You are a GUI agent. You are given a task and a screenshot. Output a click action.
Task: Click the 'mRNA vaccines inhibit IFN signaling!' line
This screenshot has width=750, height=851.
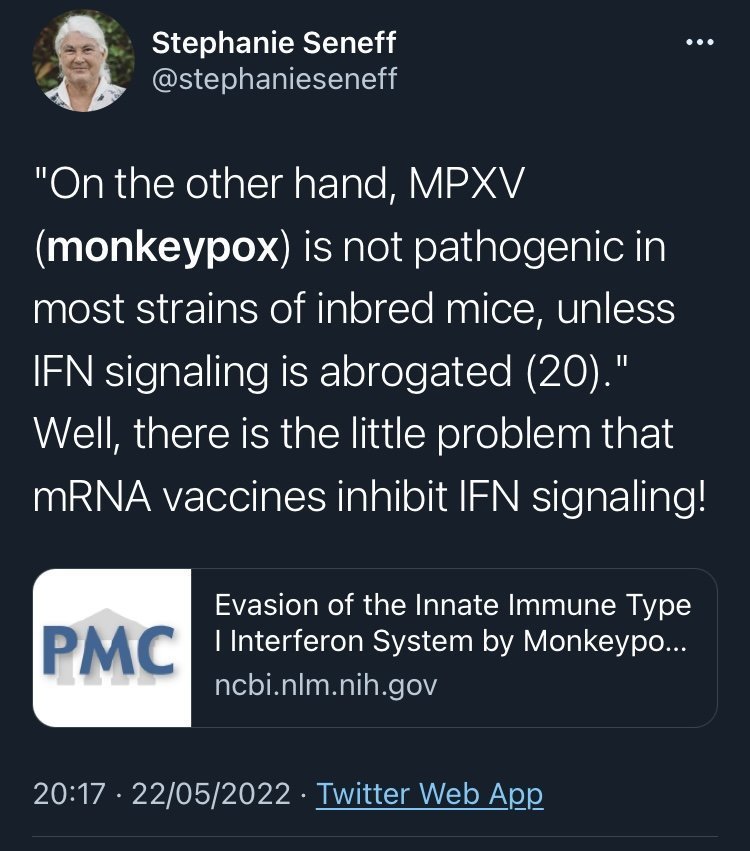tap(370, 497)
